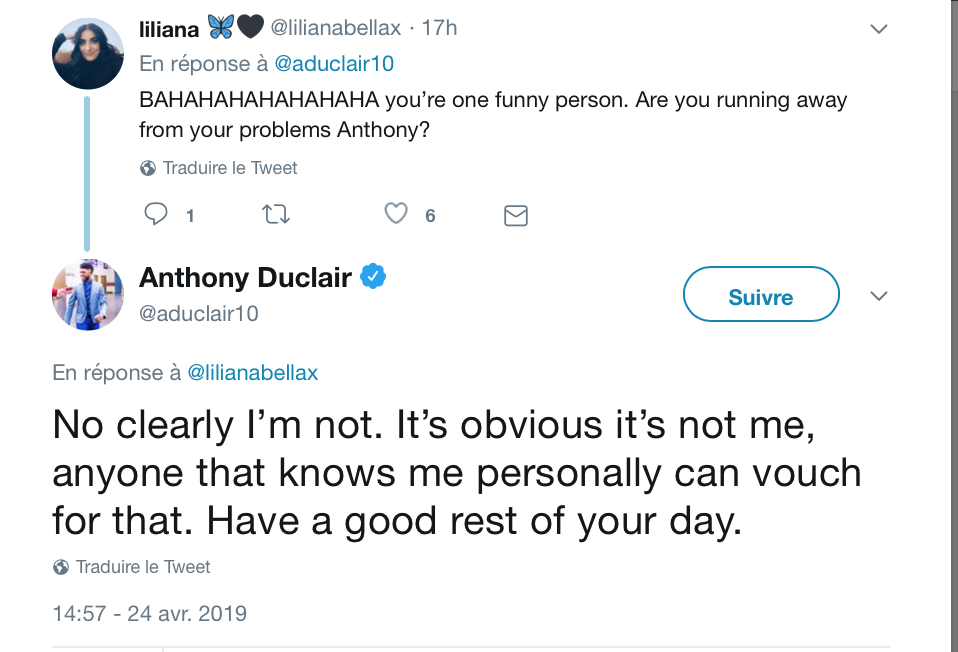Screen dimensions: 958x652
Task: Open the @lilianabellax mention link in Anthony's reply
Action: click(x=252, y=373)
